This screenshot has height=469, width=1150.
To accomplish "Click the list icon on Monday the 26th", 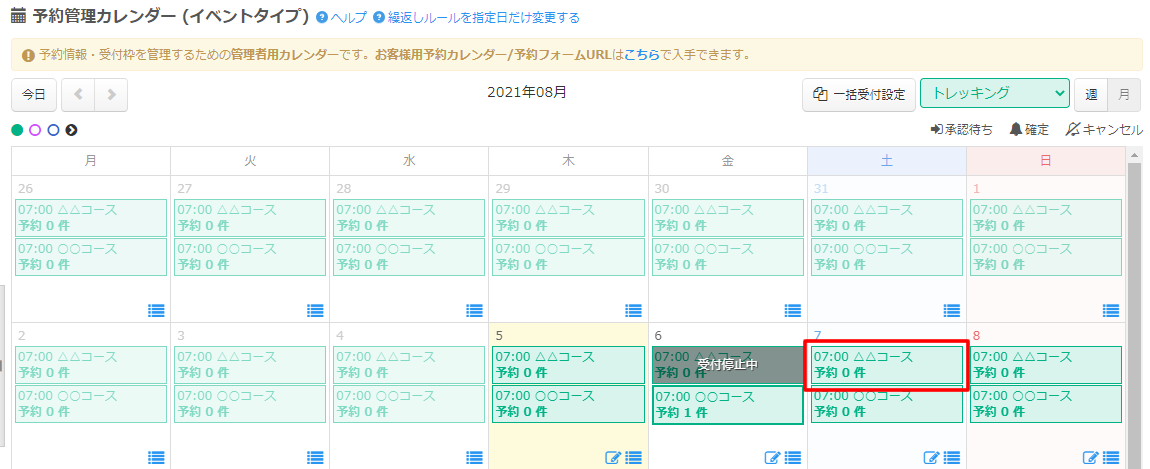I will point(156,311).
